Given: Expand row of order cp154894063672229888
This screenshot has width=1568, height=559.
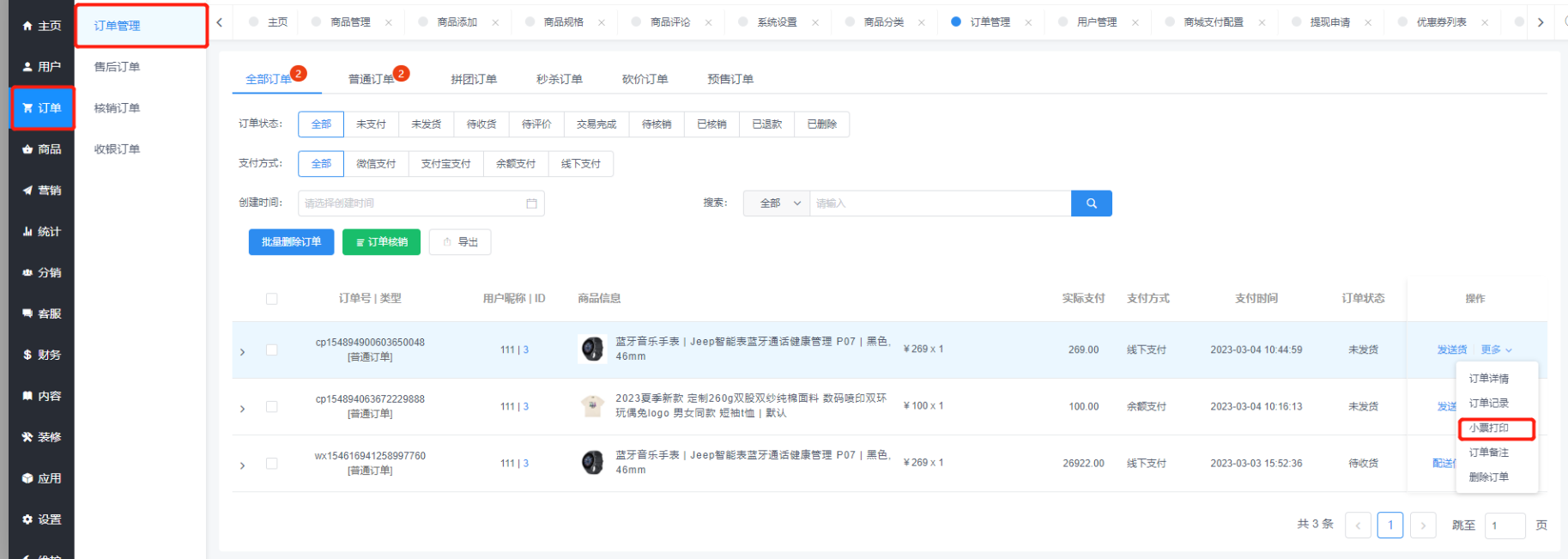Looking at the screenshot, I should [243, 409].
